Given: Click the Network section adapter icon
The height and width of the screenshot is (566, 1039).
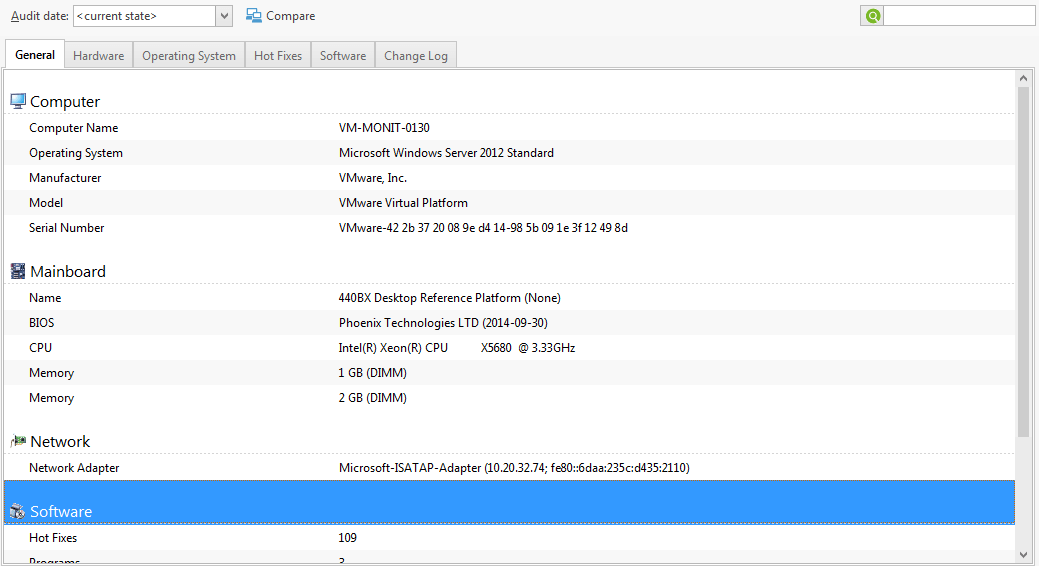Looking at the screenshot, I should [x=18, y=441].
